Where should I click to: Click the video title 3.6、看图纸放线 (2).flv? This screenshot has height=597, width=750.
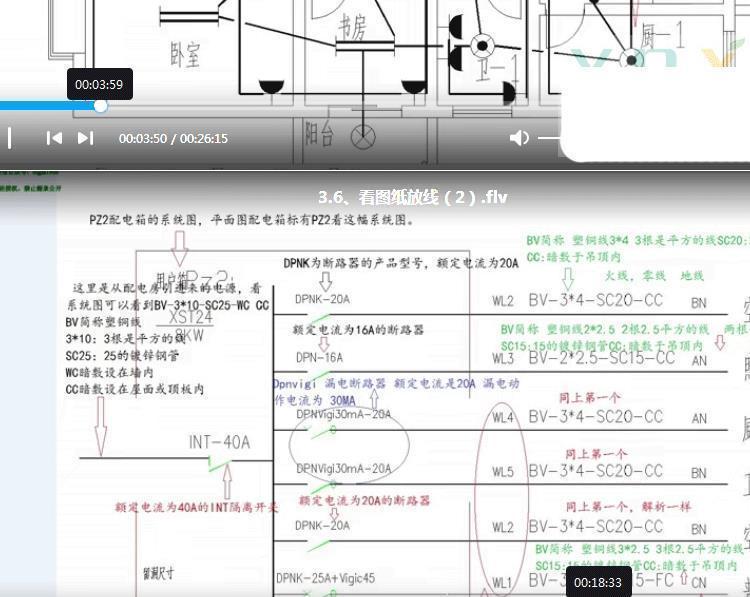pyautogui.click(x=412, y=197)
